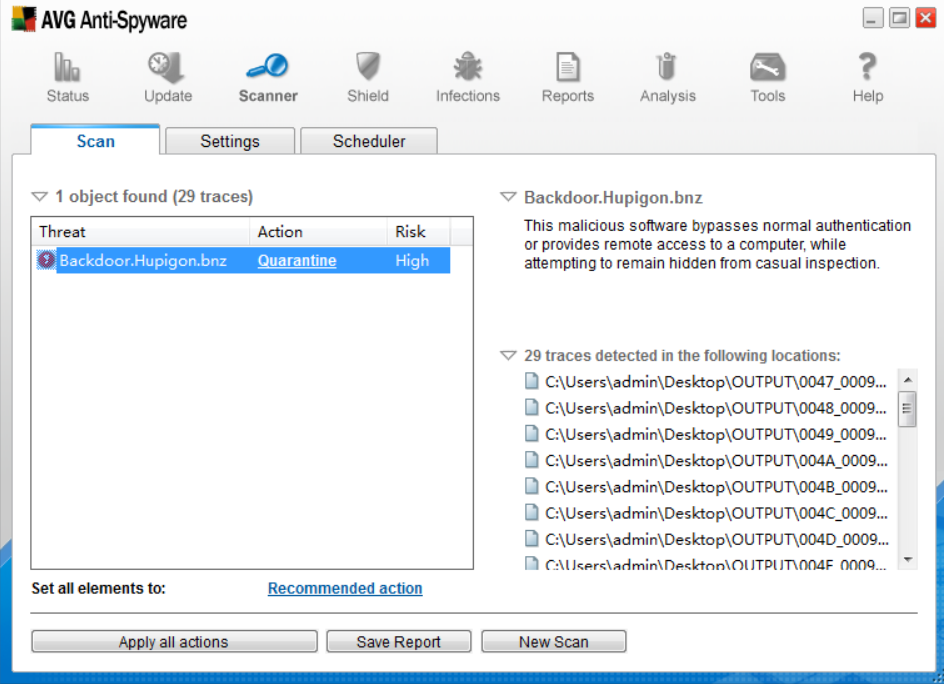The height and width of the screenshot is (684, 944).
Task: Maximize the AVG Anti-Spyware window
Action: [899, 18]
